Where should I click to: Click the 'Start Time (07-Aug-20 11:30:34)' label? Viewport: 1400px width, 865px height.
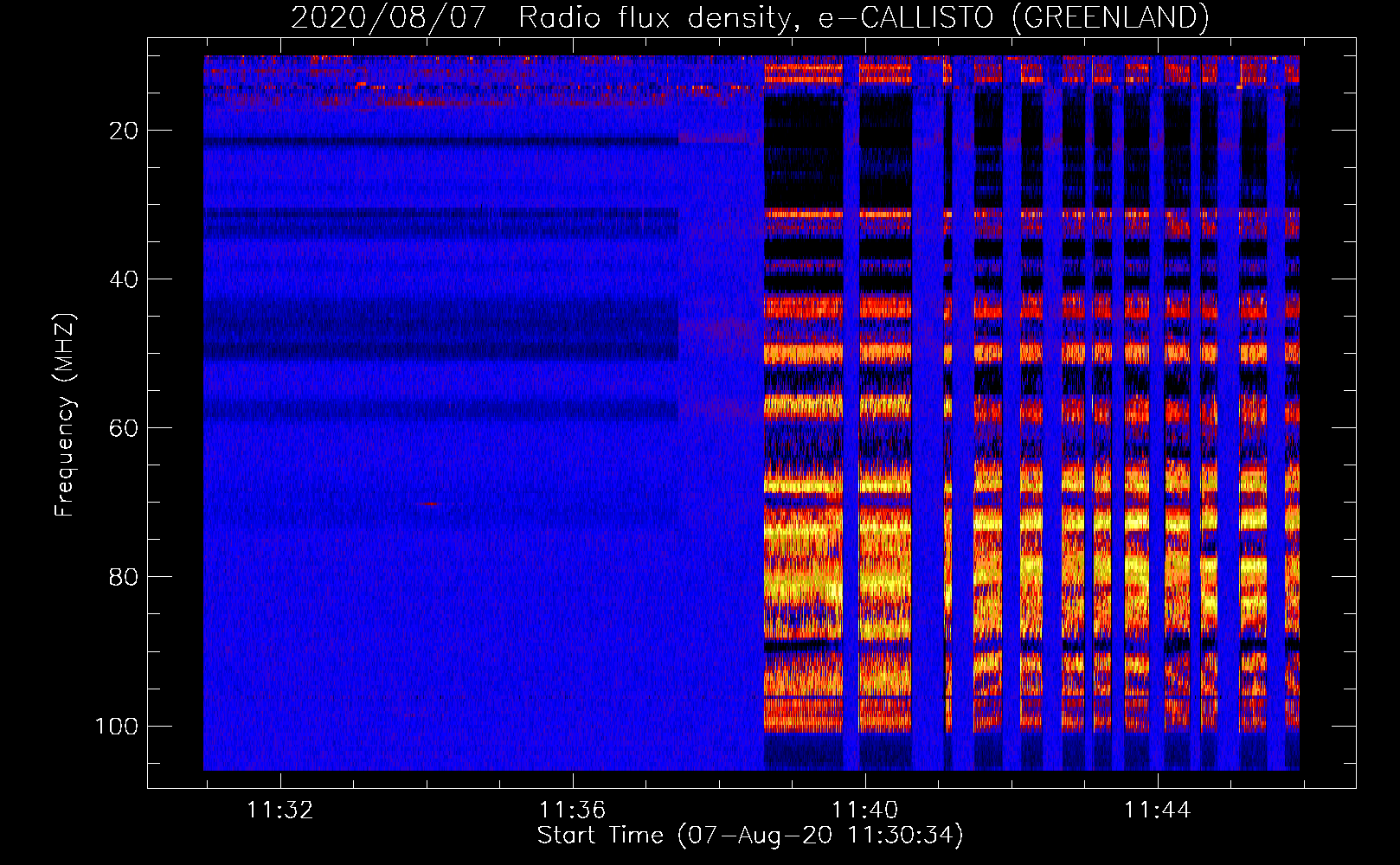point(750,836)
